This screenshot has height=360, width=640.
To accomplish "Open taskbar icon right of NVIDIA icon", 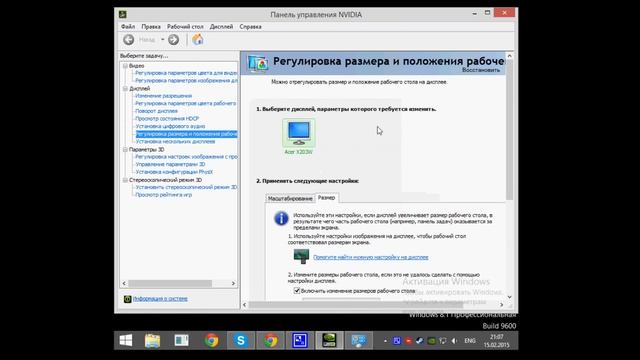I will coord(358,340).
